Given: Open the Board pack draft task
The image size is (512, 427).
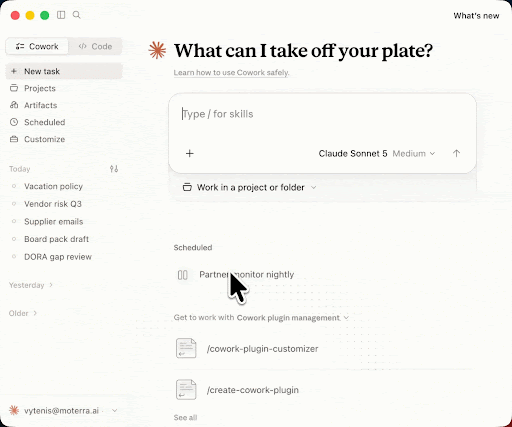Looking at the screenshot, I should point(64,239).
